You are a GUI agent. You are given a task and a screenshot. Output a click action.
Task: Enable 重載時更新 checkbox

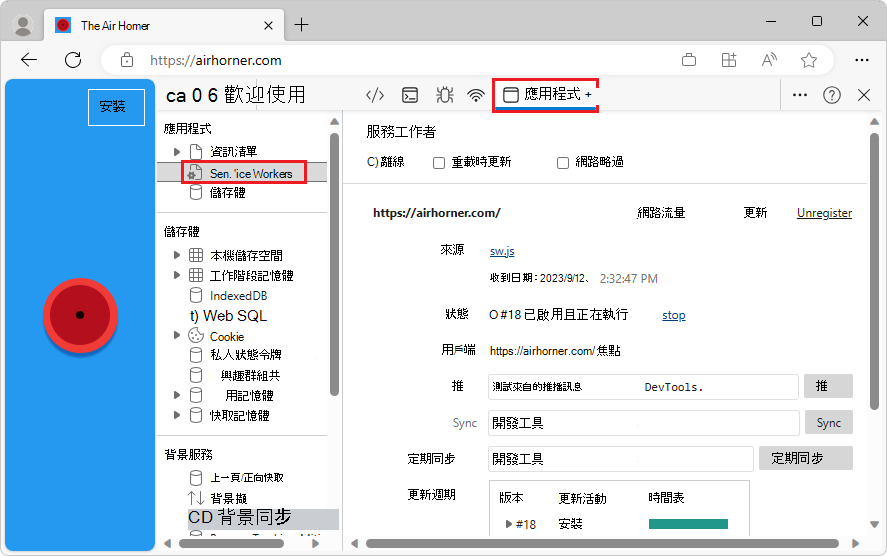coord(439,163)
